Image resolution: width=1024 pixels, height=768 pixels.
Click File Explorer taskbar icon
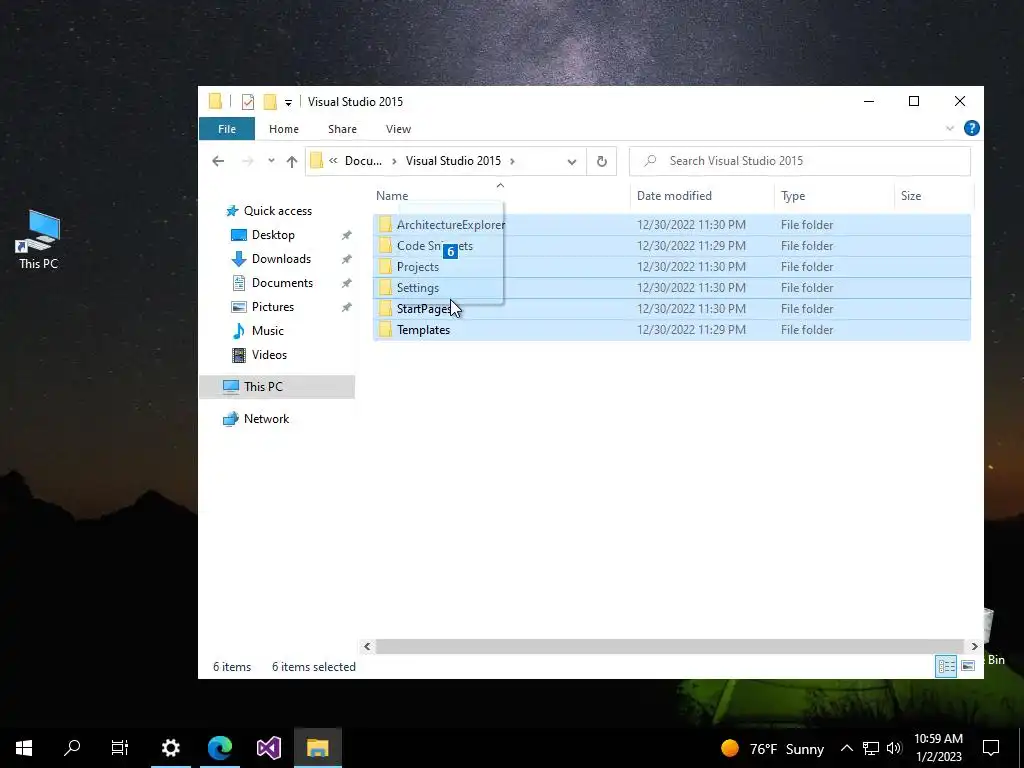tap(317, 748)
